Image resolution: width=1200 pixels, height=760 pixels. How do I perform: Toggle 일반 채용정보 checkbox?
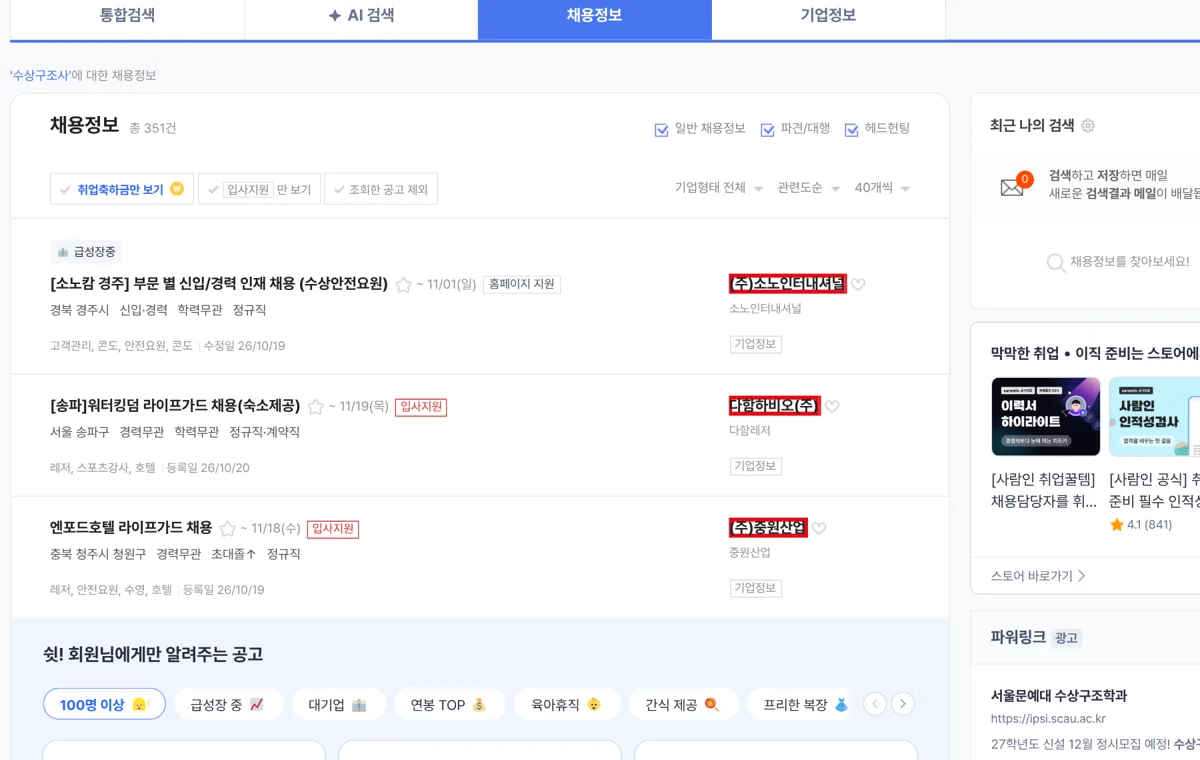point(661,129)
